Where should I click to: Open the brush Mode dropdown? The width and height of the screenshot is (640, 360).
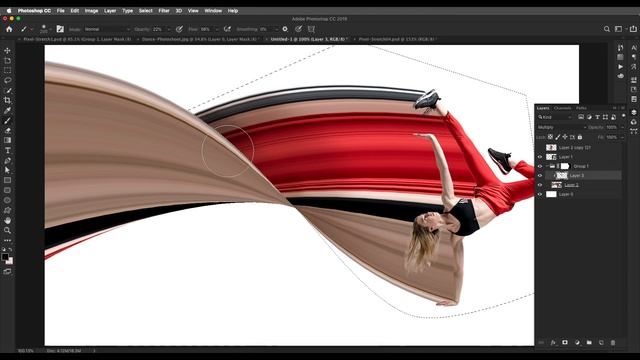(107, 29)
